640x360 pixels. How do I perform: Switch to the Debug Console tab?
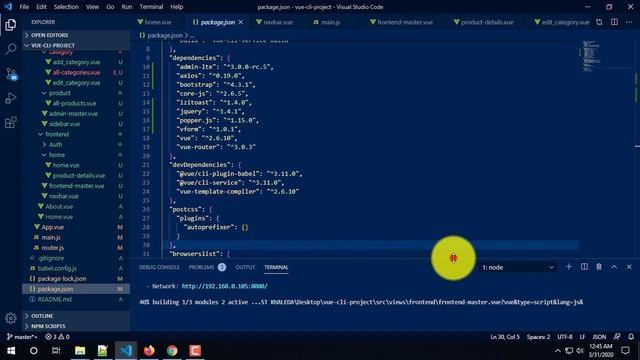(159, 267)
